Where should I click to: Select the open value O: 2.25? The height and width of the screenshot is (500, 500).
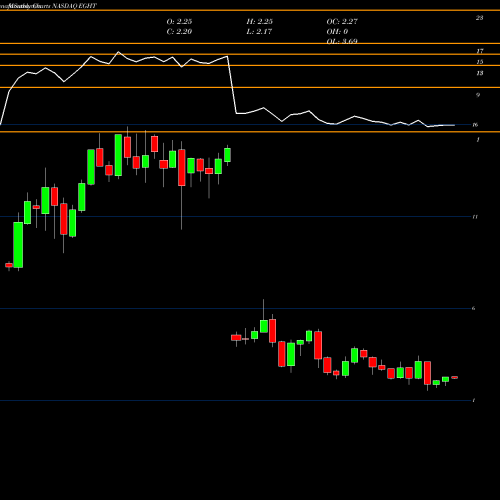179,21
